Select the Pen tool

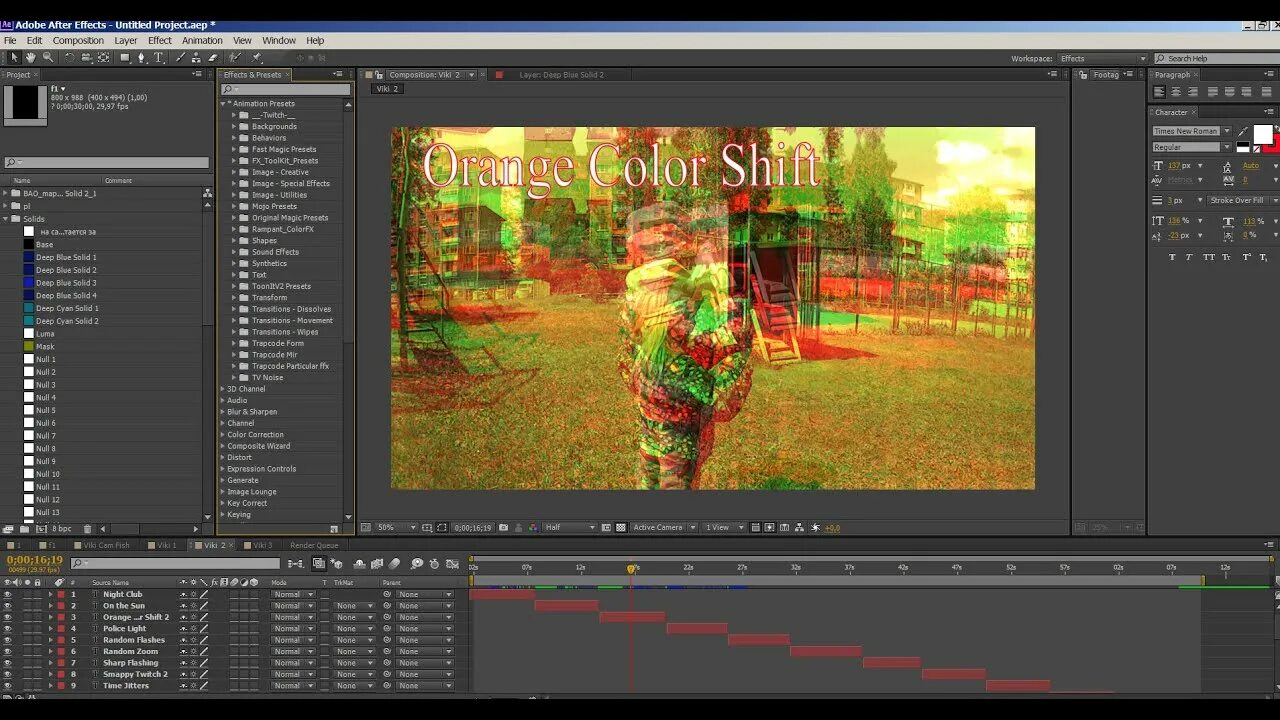141,58
